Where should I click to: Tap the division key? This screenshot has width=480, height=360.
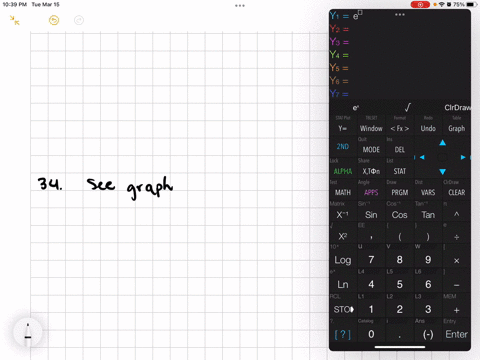click(x=456, y=237)
